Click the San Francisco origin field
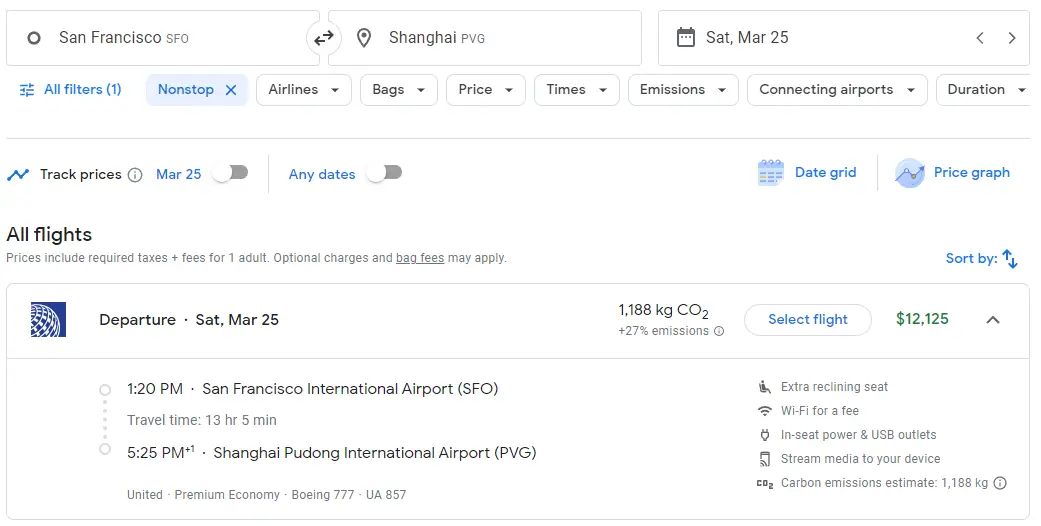 [x=160, y=38]
